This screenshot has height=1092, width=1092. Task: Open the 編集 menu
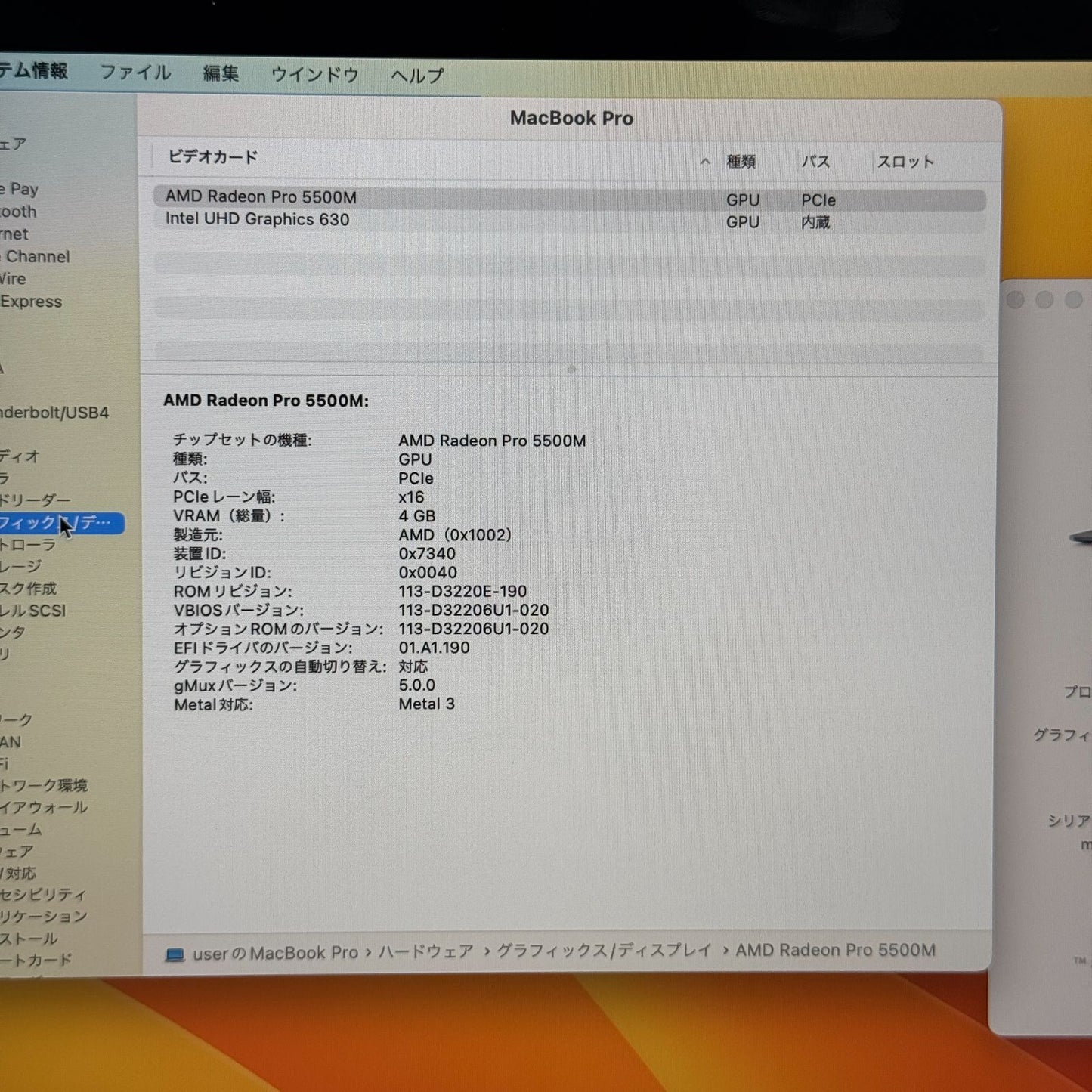pyautogui.click(x=221, y=73)
